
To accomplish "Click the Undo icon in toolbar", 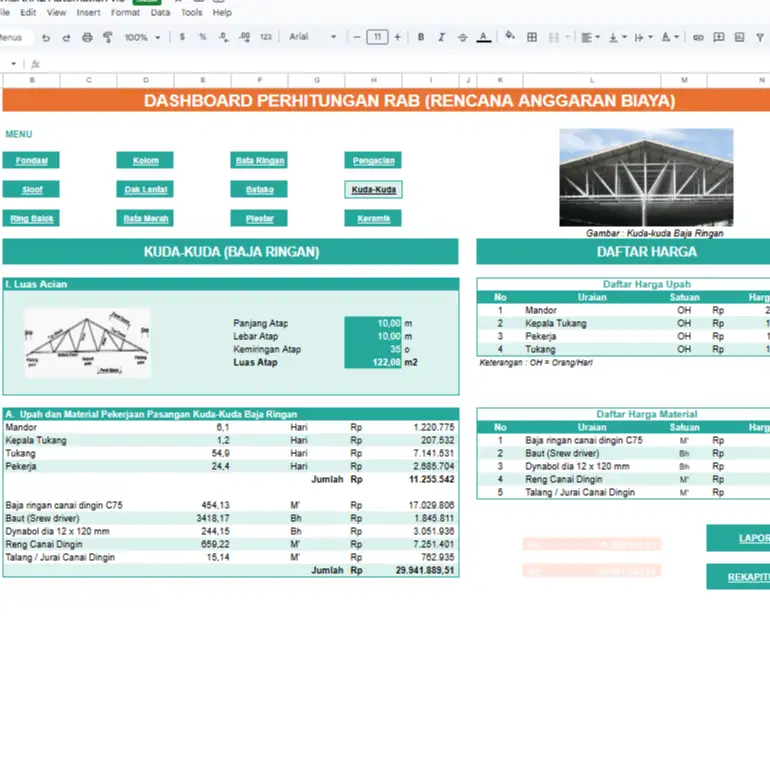I will click(x=46, y=37).
